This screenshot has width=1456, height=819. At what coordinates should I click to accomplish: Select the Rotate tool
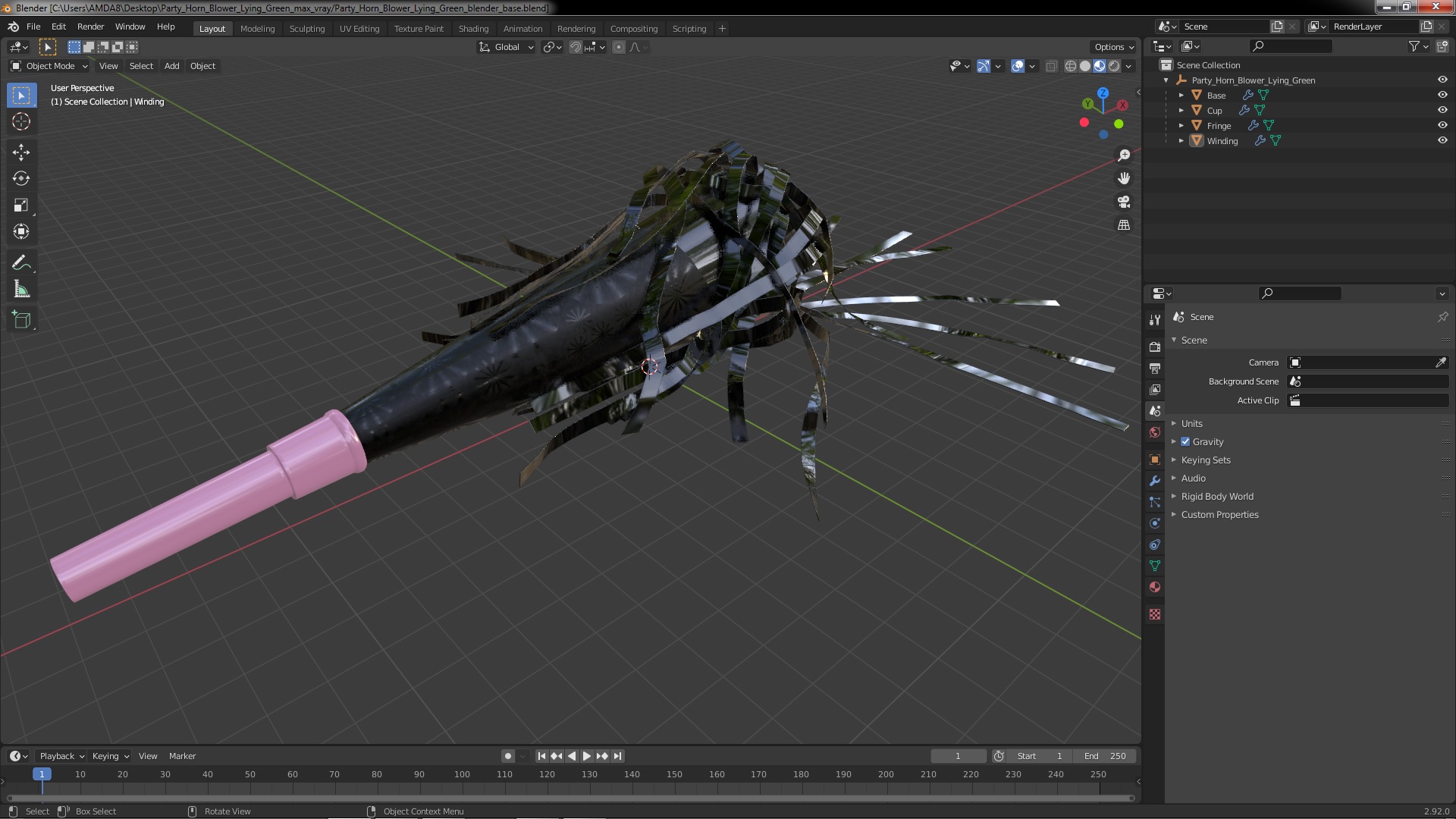tap(21, 179)
